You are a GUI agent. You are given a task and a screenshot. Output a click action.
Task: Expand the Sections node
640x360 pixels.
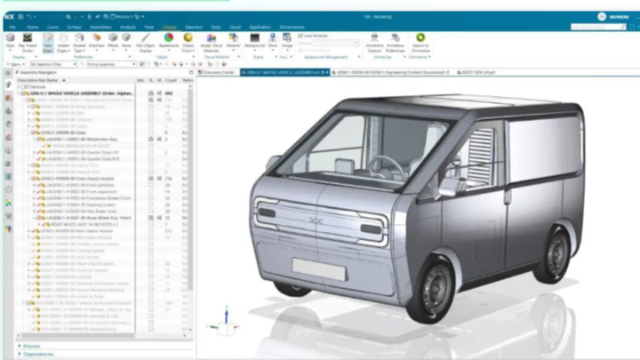pos(19,87)
